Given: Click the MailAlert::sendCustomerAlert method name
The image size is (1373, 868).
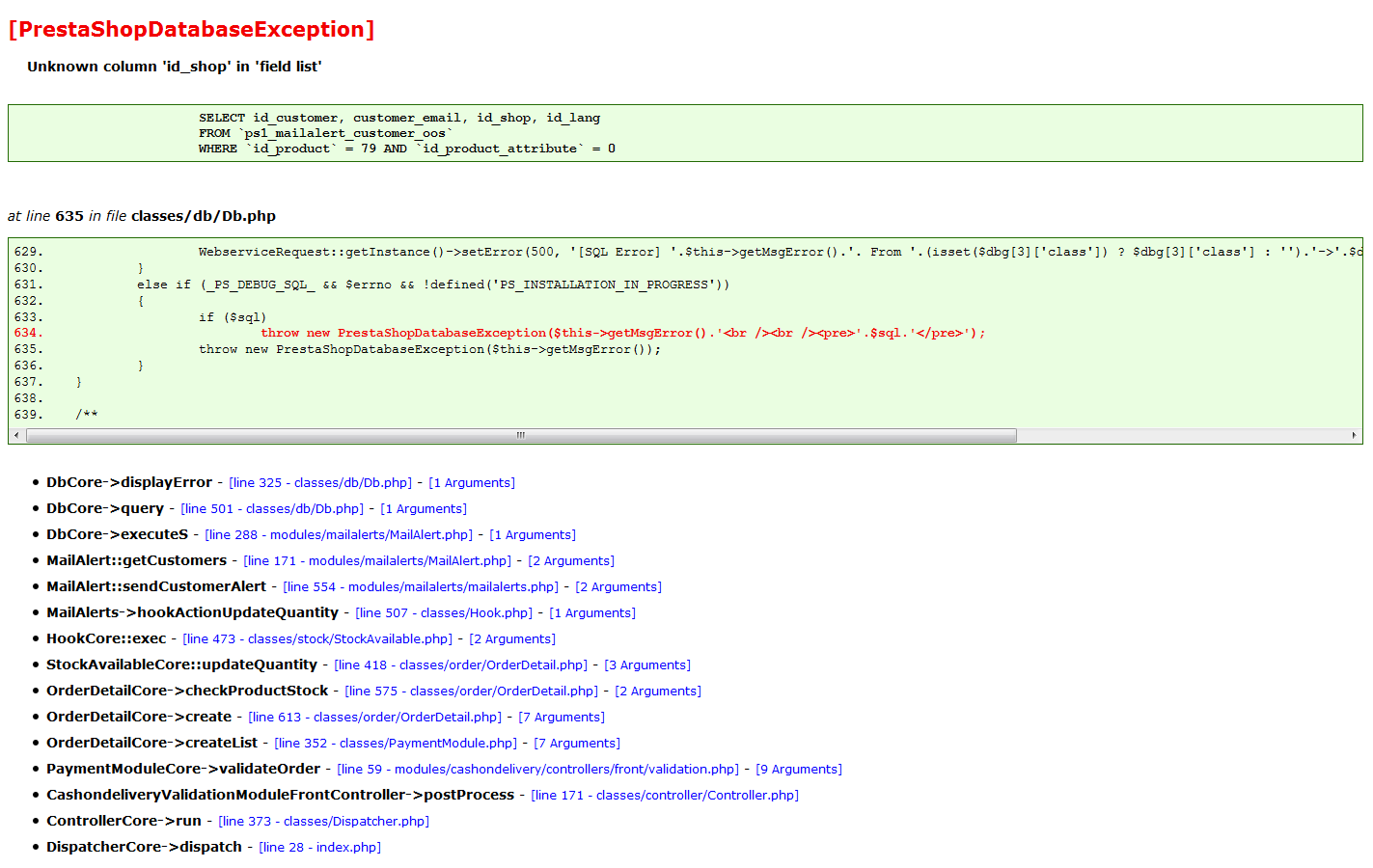Looking at the screenshot, I should click(156, 586).
